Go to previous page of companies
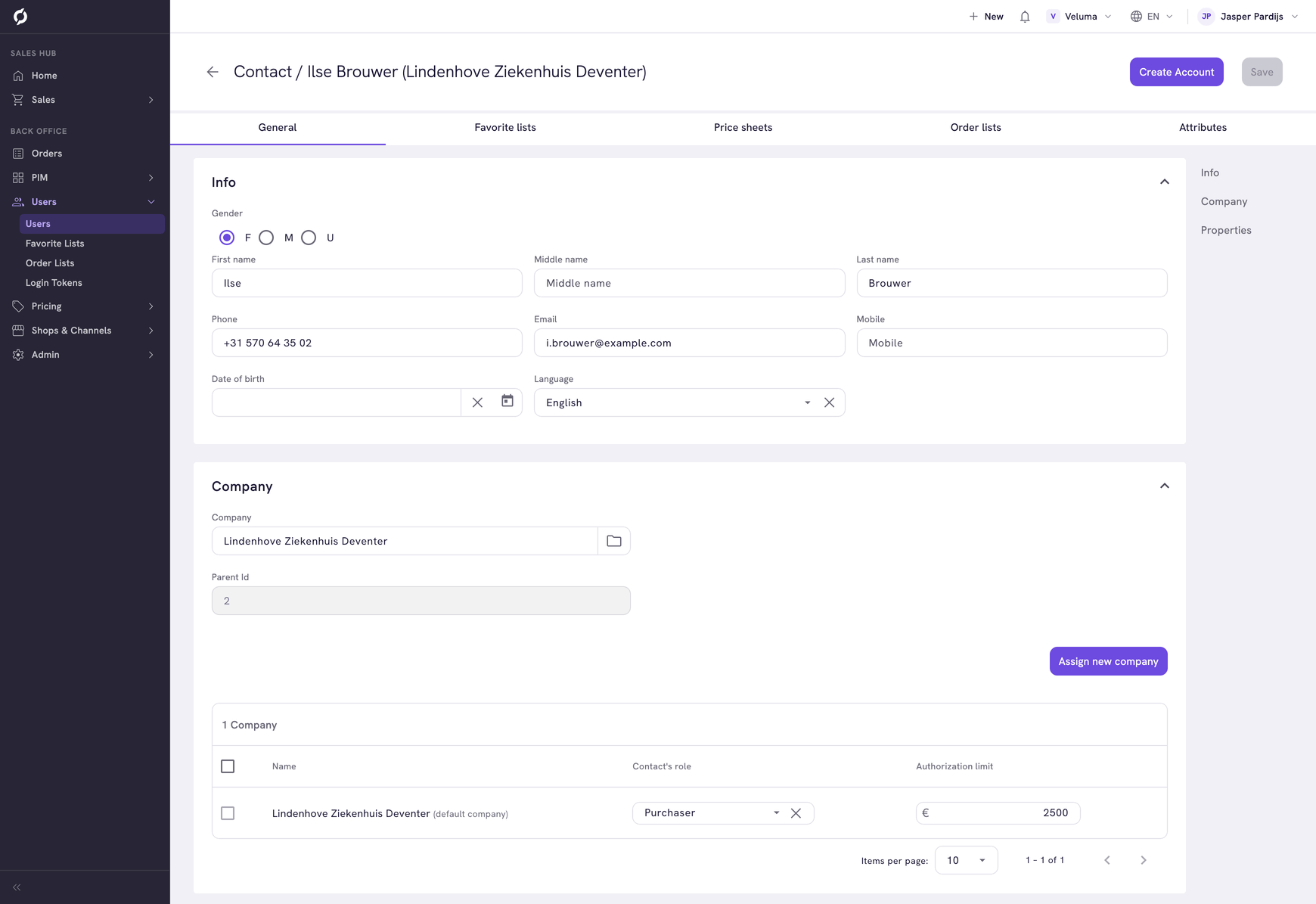The width and height of the screenshot is (1316, 904). coord(1107,860)
